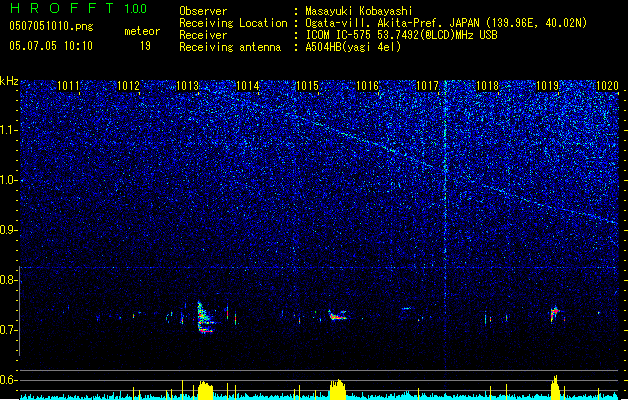Image resolution: width=629 pixels, height=400 pixels.
Task: Click the meteor echo between 1015 and 1016
Action: [337, 315]
